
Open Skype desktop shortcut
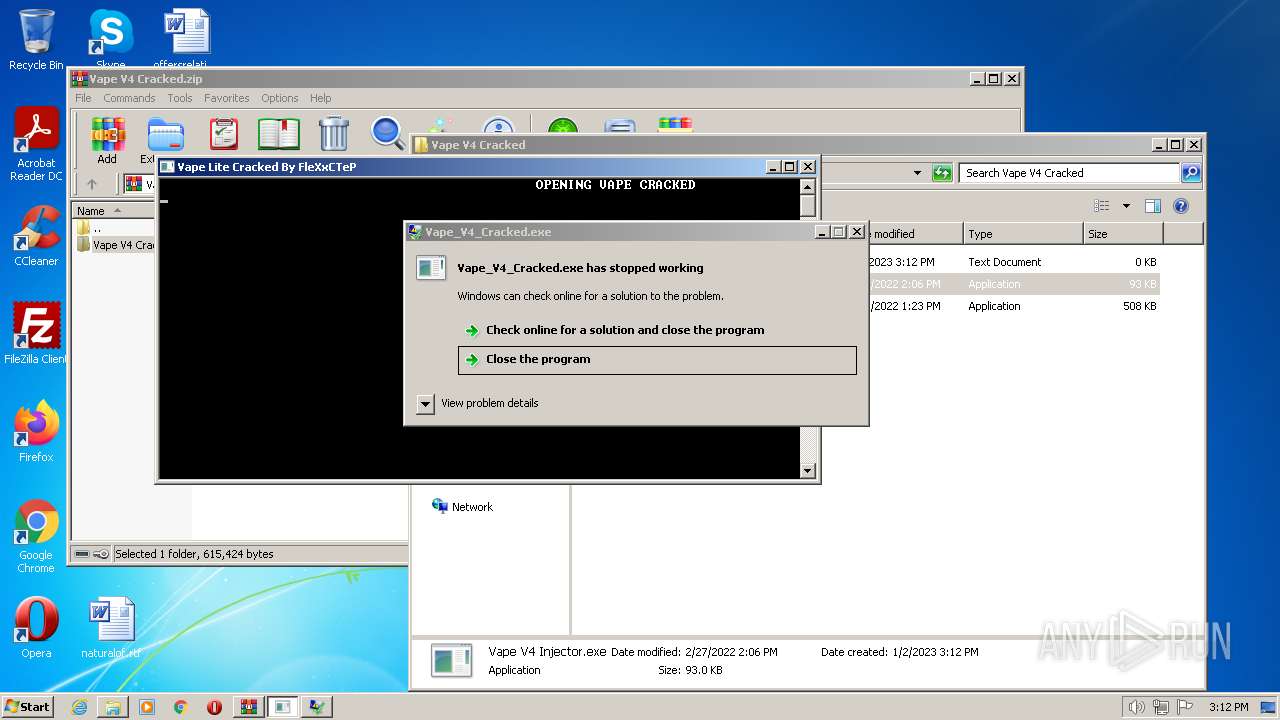(110, 40)
